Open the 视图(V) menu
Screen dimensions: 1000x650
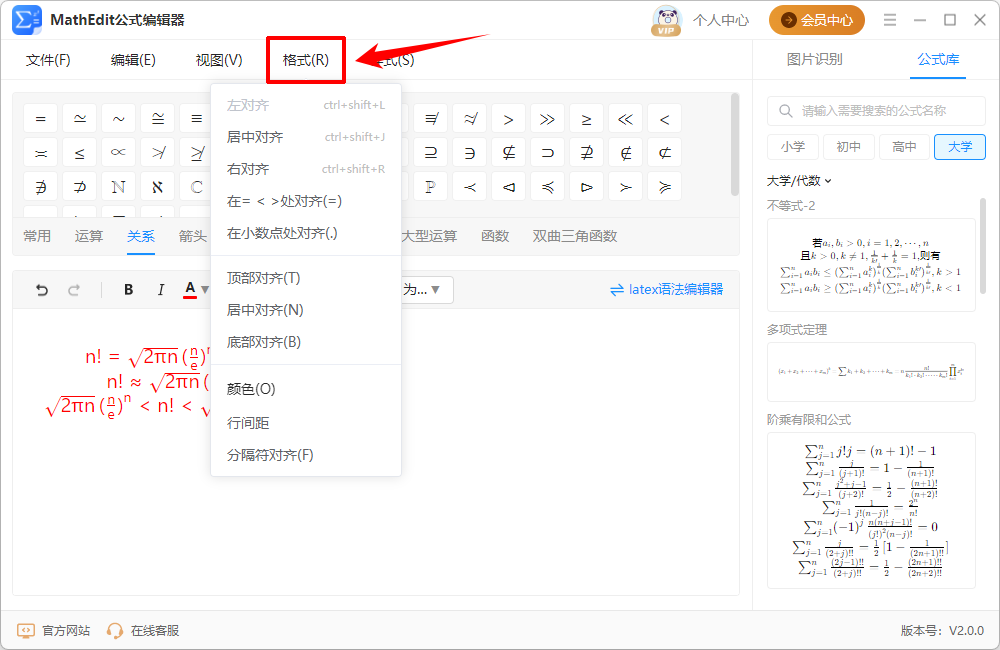(219, 60)
